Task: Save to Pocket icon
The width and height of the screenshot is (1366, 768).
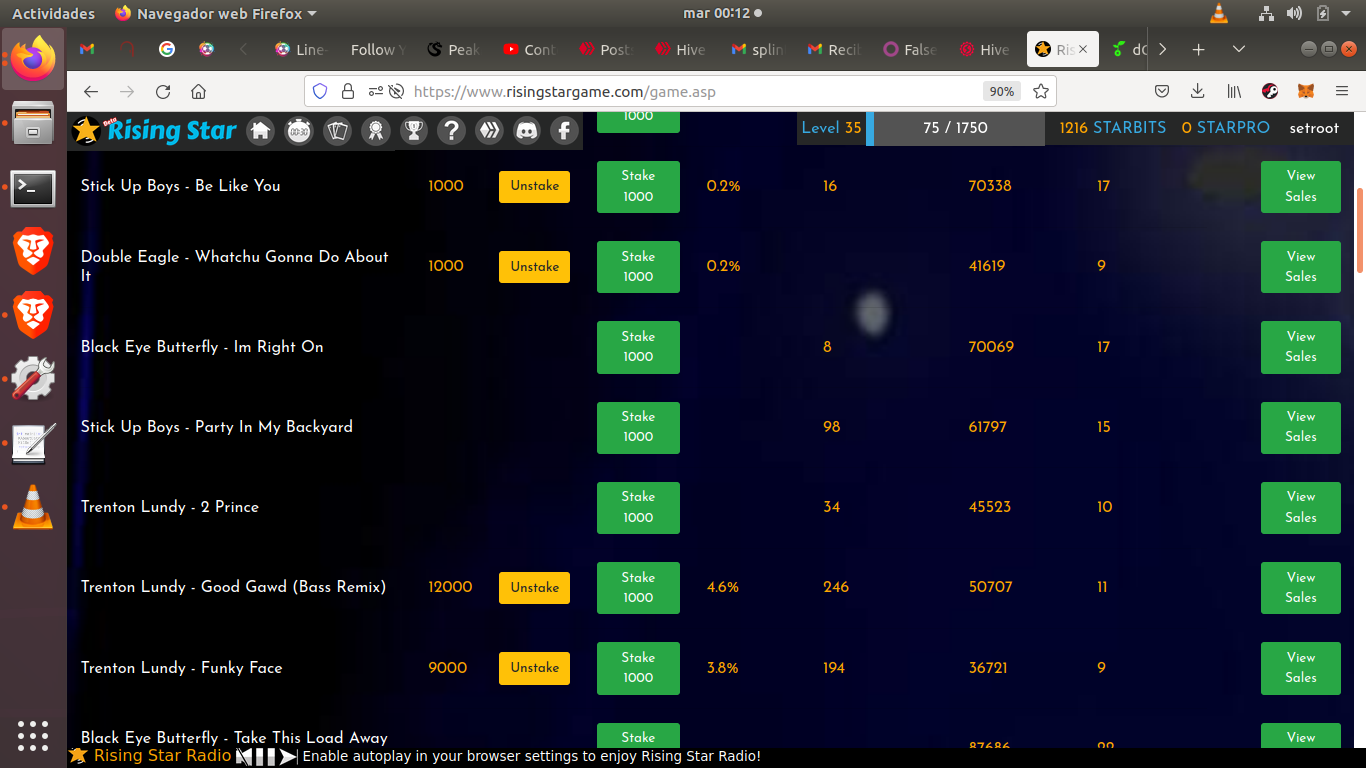Action: click(x=1162, y=91)
